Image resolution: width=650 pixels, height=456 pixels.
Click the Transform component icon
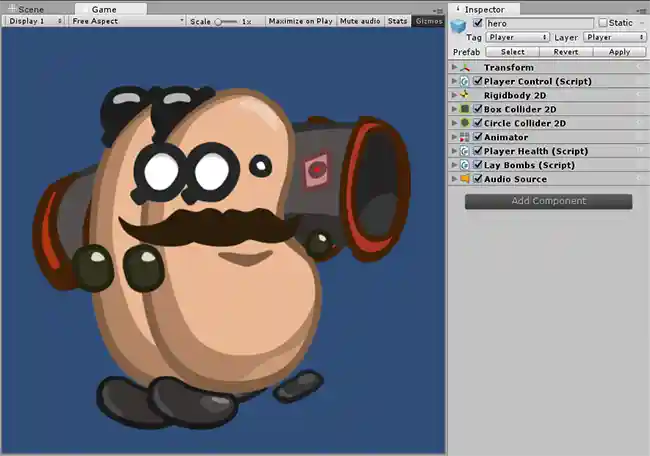tap(465, 67)
